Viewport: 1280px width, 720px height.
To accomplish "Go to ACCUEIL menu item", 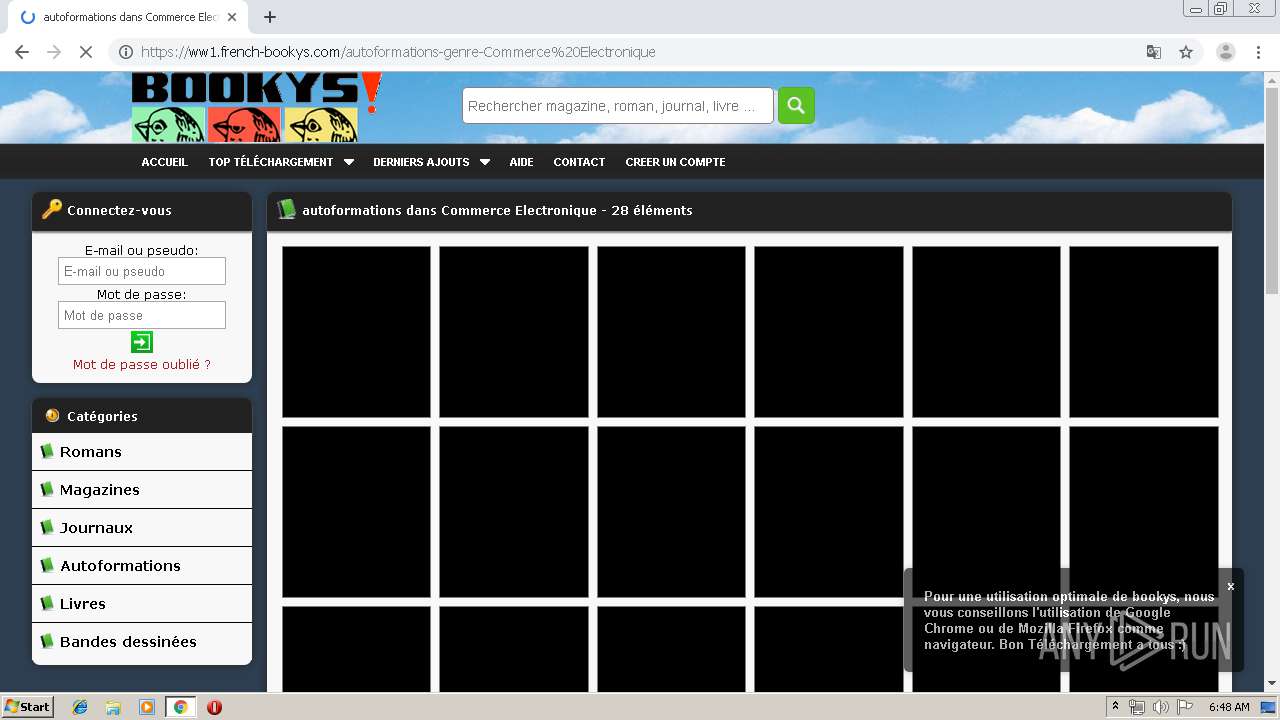I will [164, 162].
